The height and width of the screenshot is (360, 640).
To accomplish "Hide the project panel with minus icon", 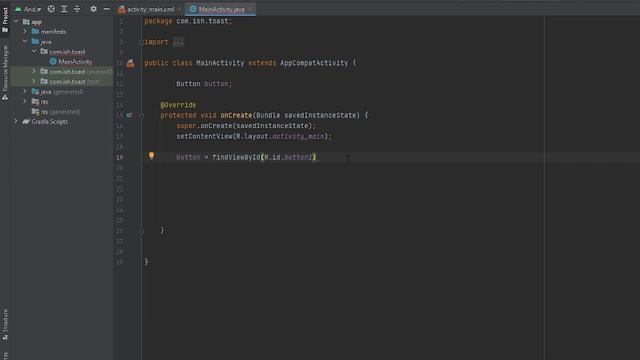I will 107,9.
